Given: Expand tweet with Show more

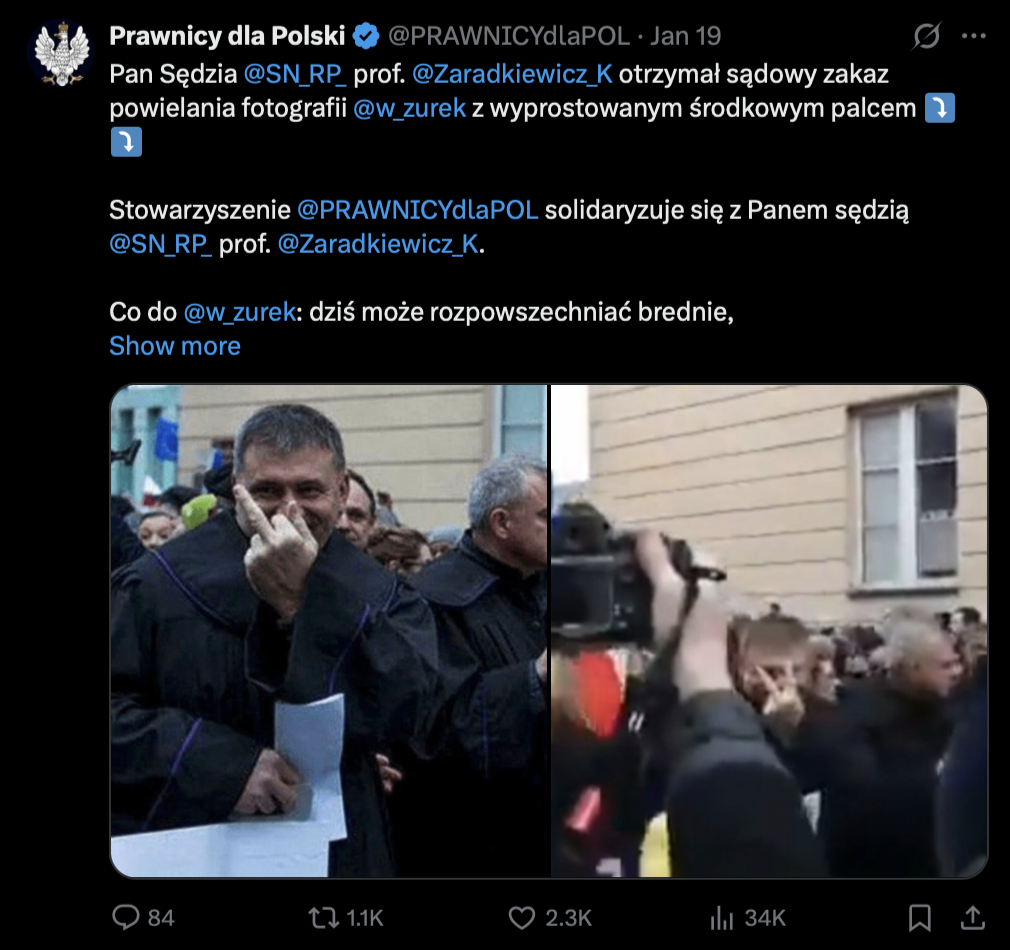Looking at the screenshot, I should coord(175,346).
